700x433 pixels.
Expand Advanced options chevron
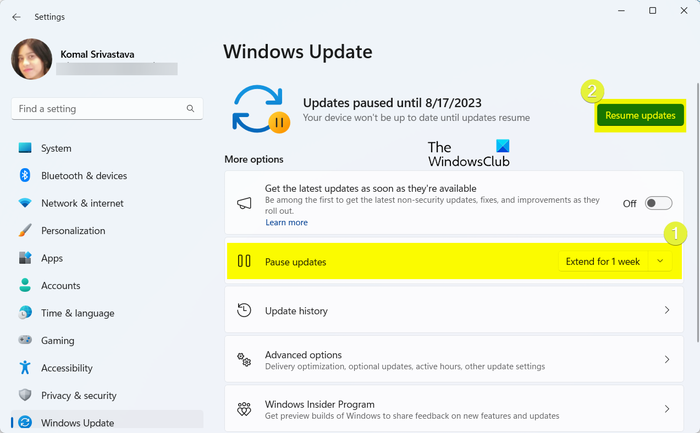667,359
